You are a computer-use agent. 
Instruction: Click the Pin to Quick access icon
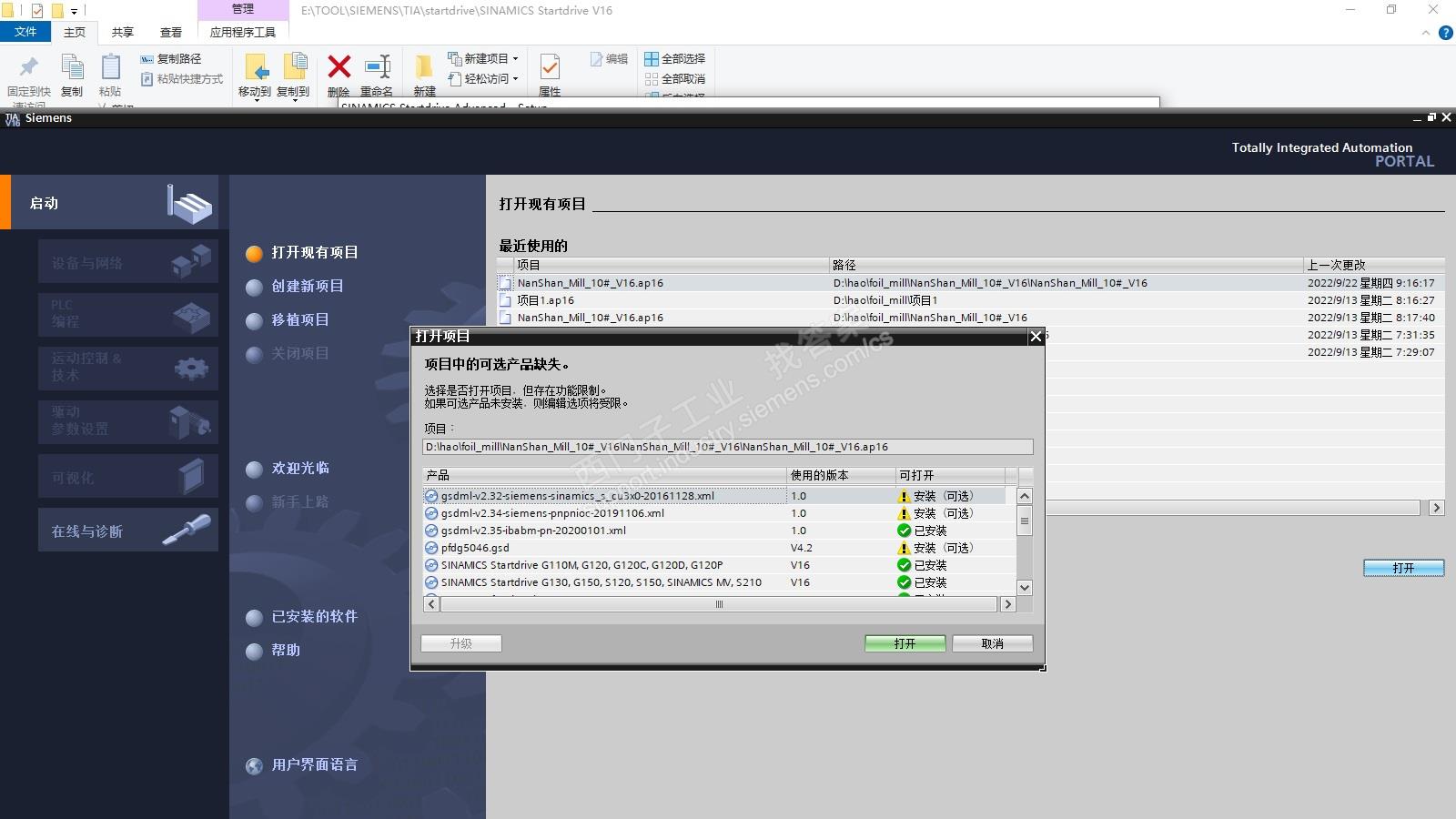[29, 67]
